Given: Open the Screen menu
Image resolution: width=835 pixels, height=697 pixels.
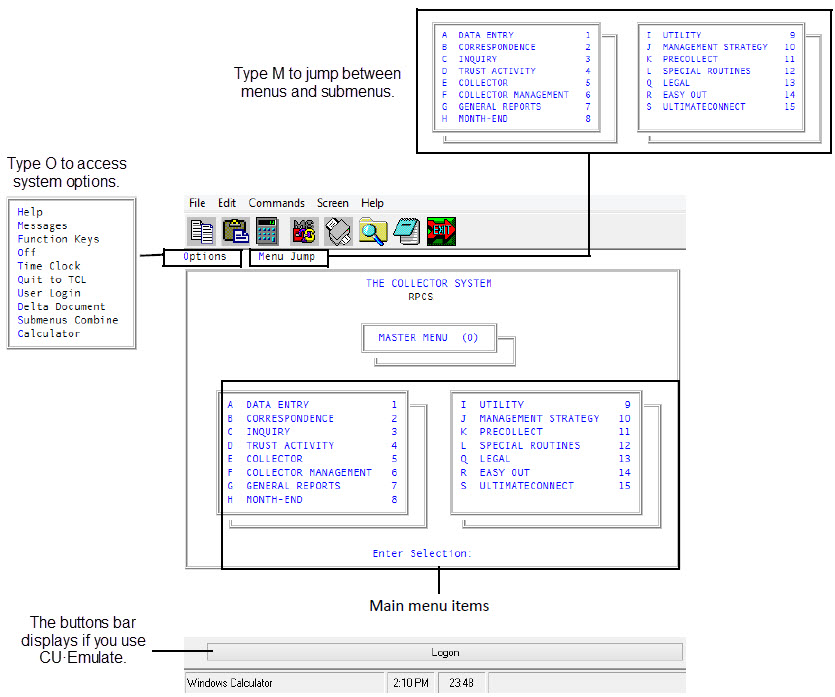Looking at the screenshot, I should coord(333,203).
